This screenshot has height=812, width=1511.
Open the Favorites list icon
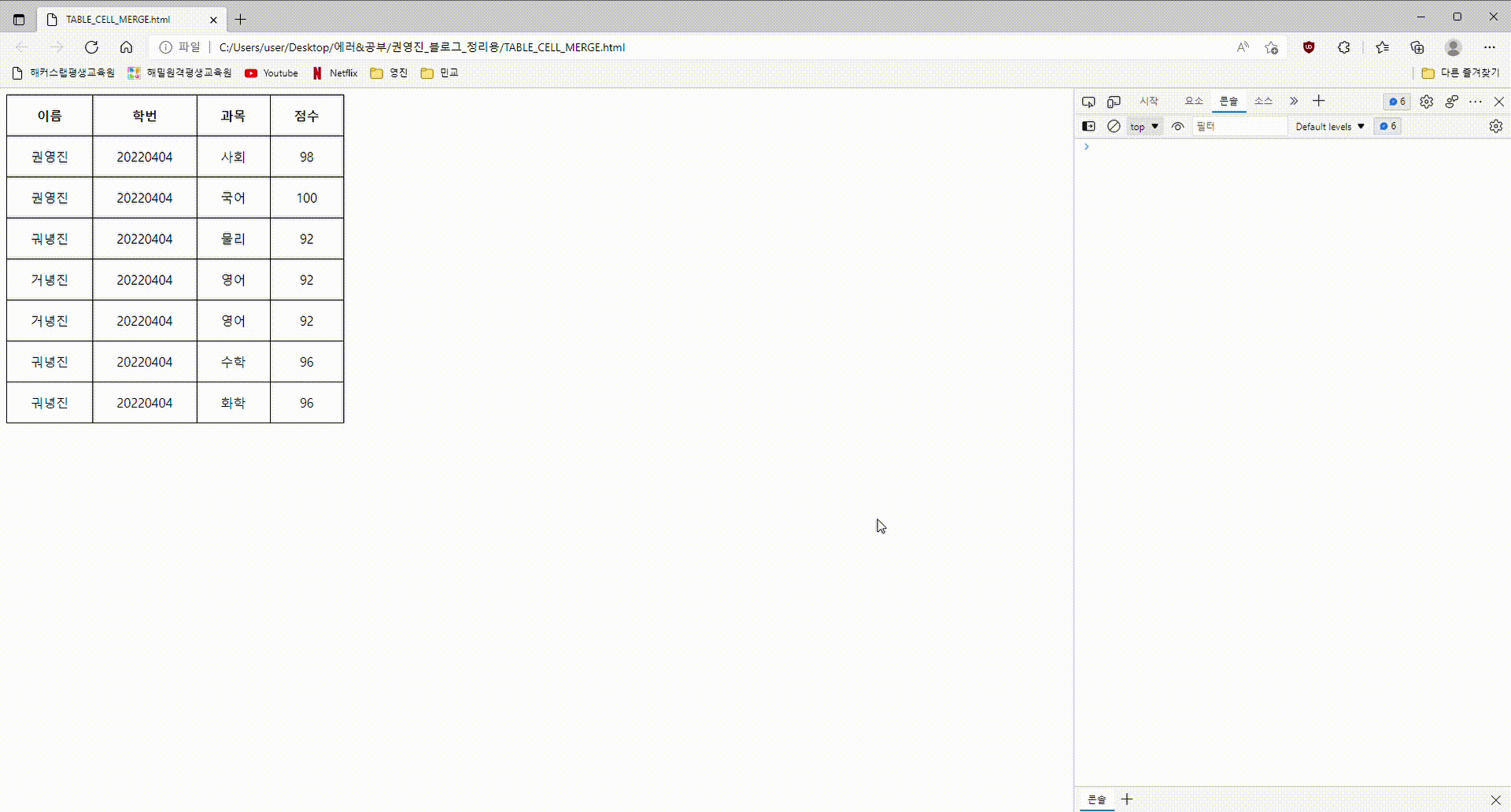[x=1382, y=47]
